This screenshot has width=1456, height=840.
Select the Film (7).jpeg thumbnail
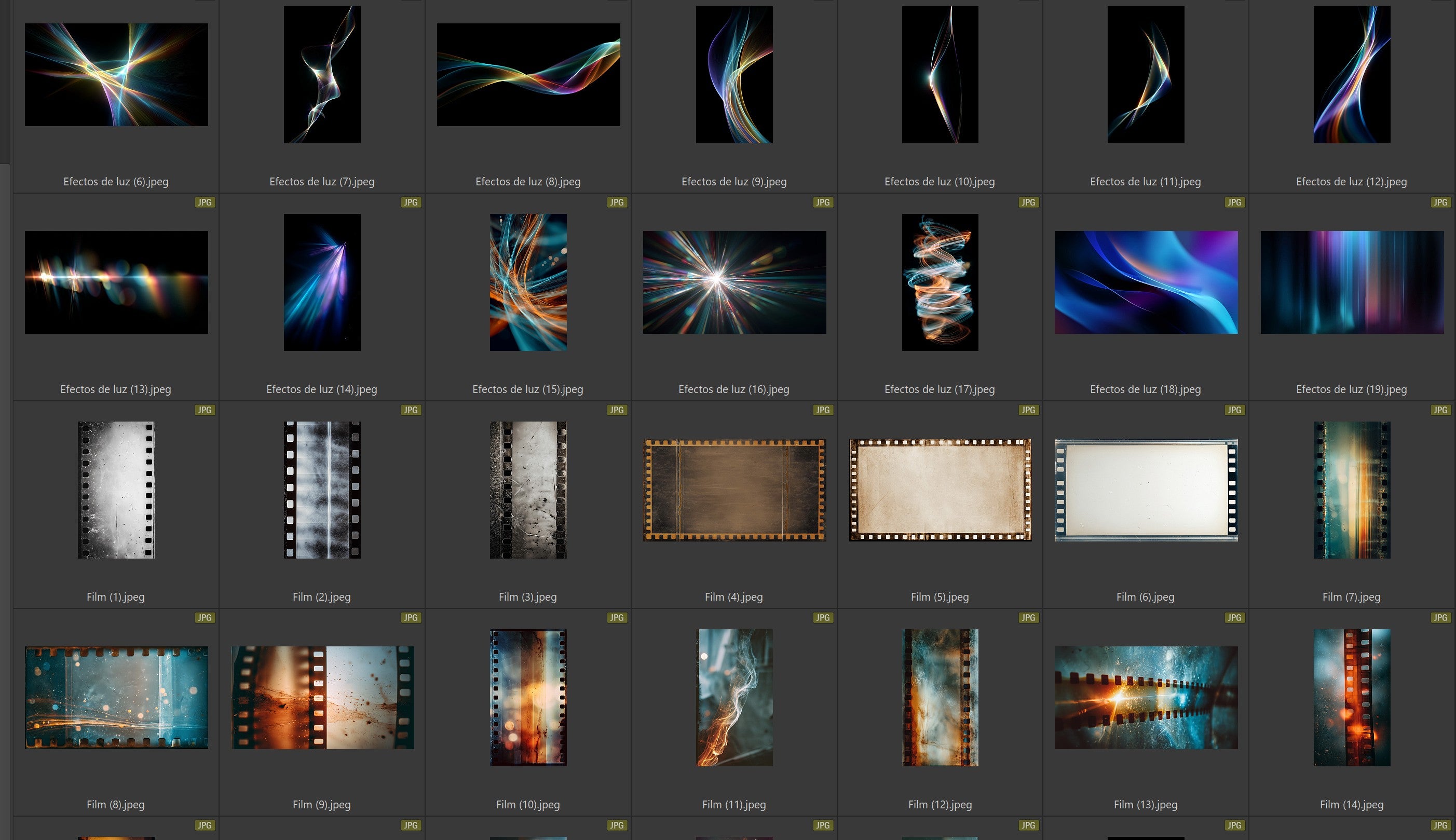1352,490
